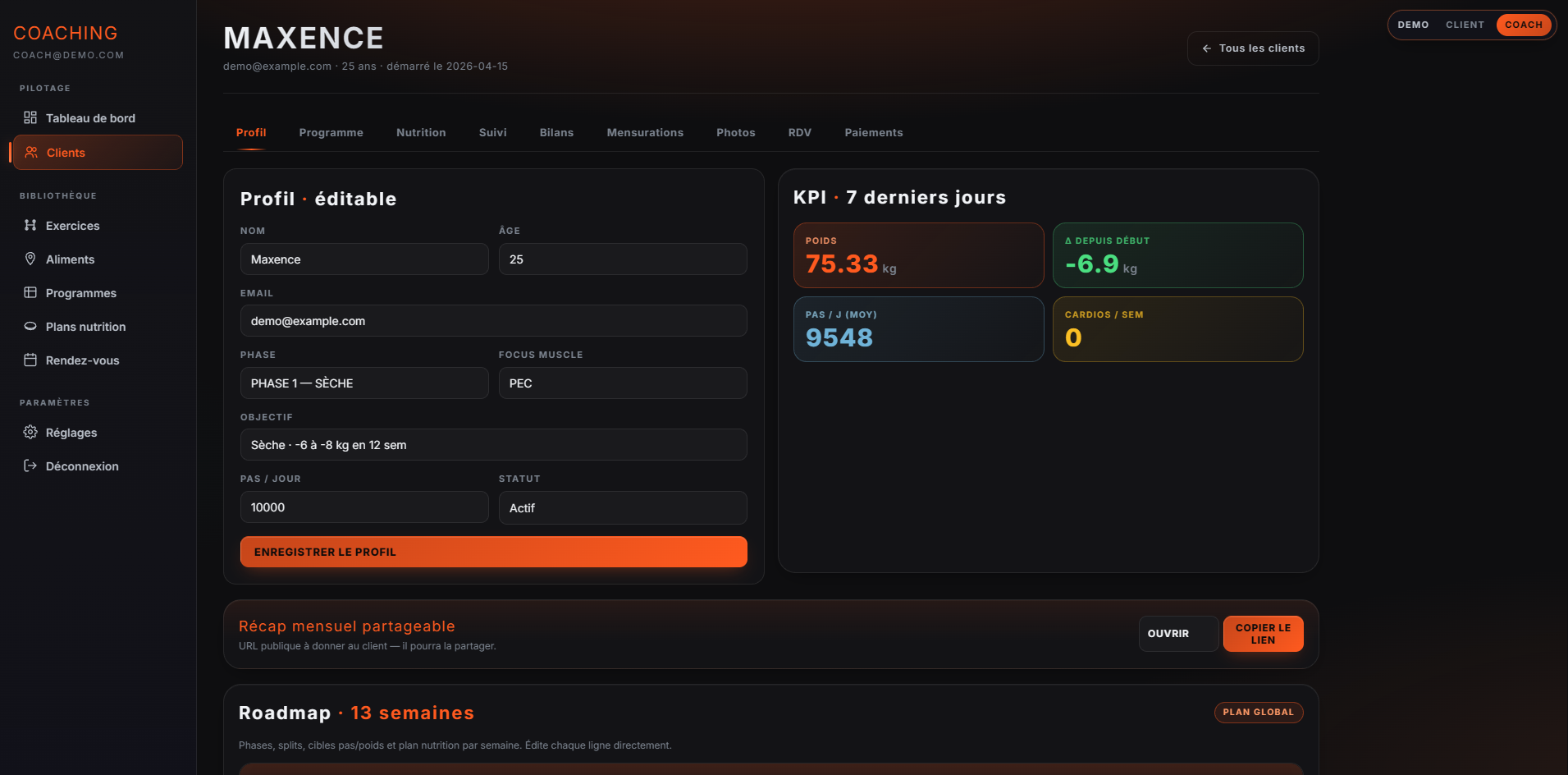Go back to Tous les clients

(x=1253, y=48)
